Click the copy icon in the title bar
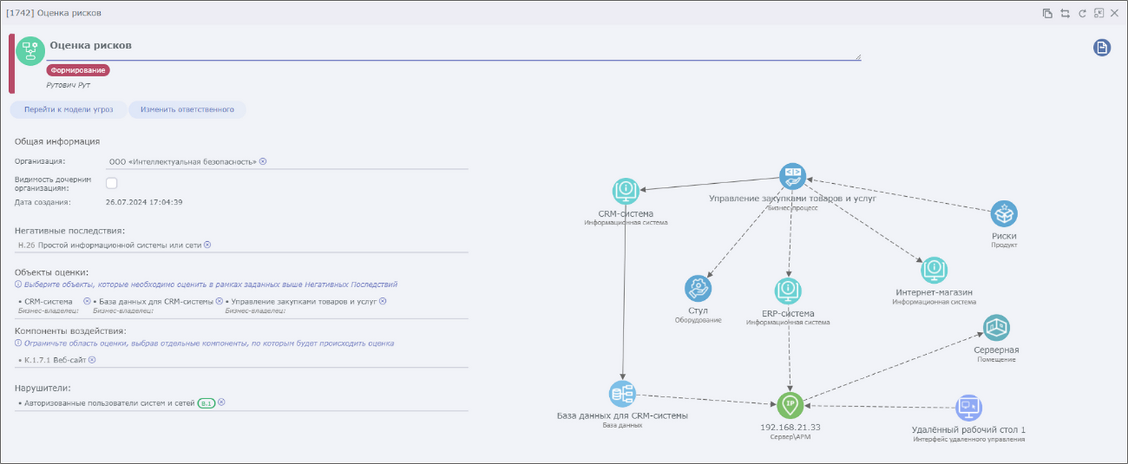This screenshot has height=464, width=1128. pos(1047,13)
